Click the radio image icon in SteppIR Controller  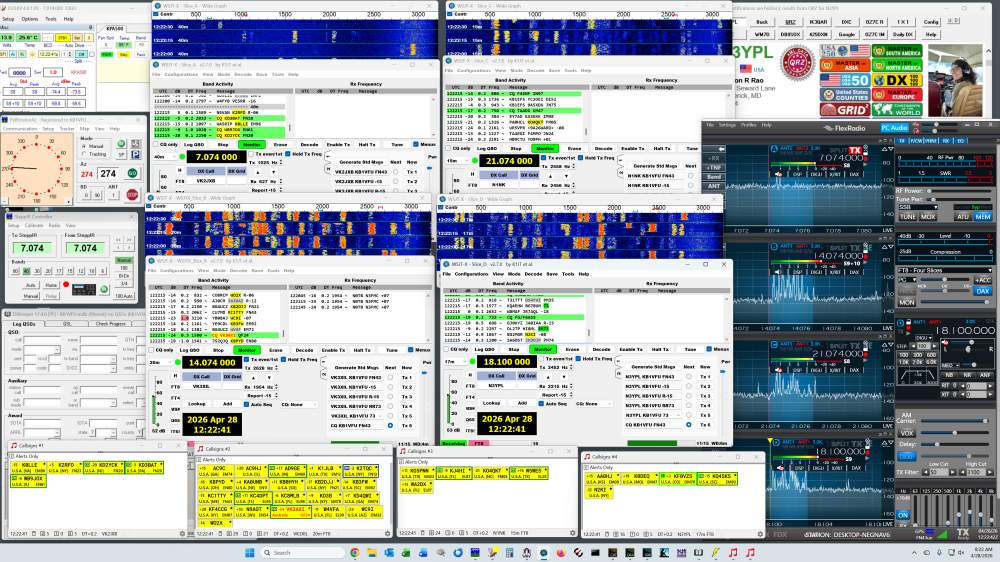click(84, 290)
